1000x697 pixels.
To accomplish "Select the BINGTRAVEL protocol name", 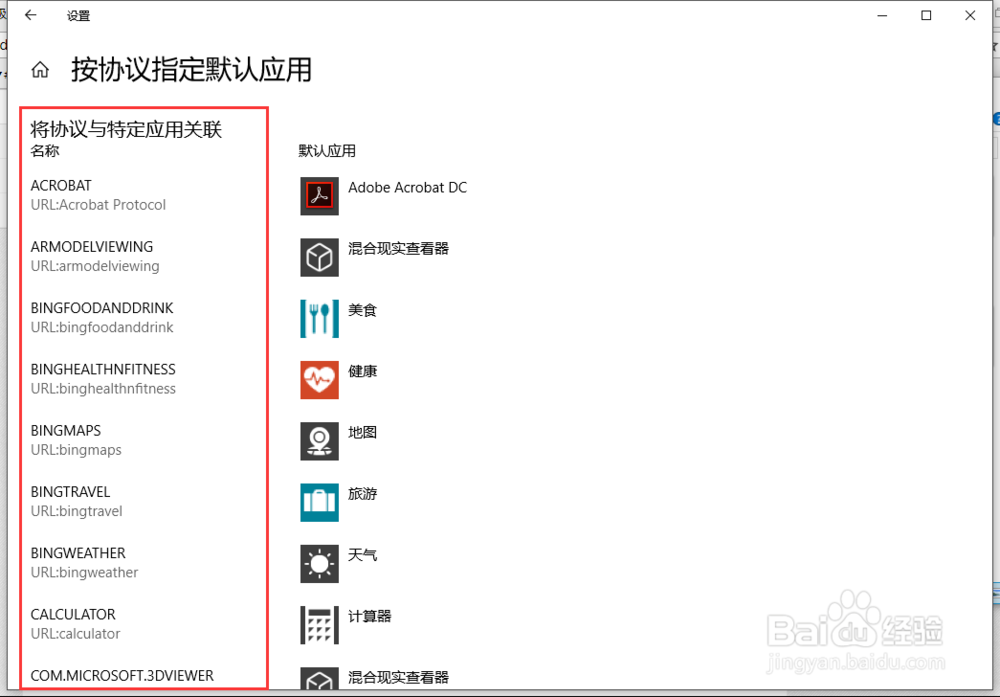I will [70, 492].
